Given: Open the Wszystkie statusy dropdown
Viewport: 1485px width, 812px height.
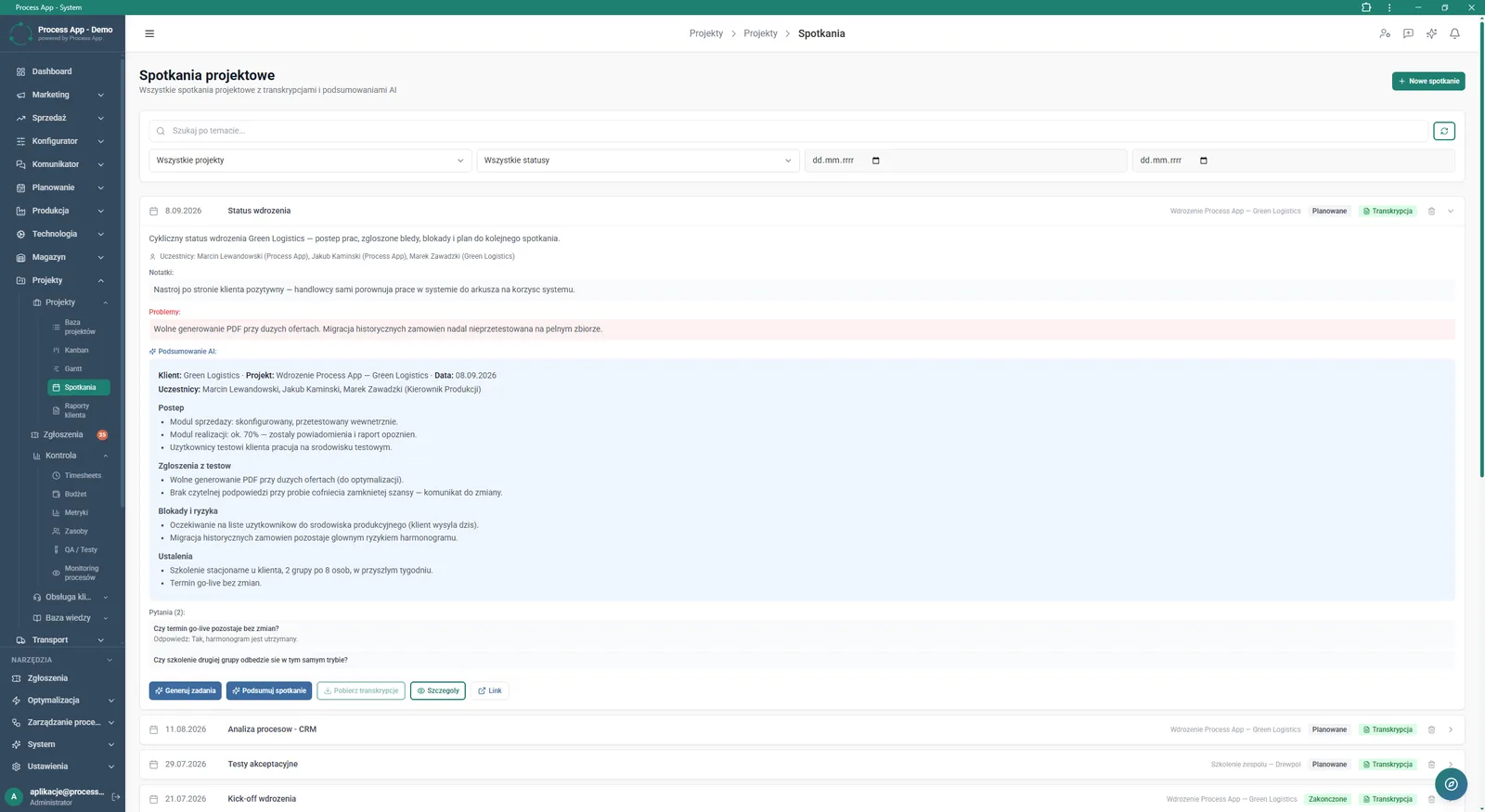Looking at the screenshot, I should pyautogui.click(x=638, y=161).
